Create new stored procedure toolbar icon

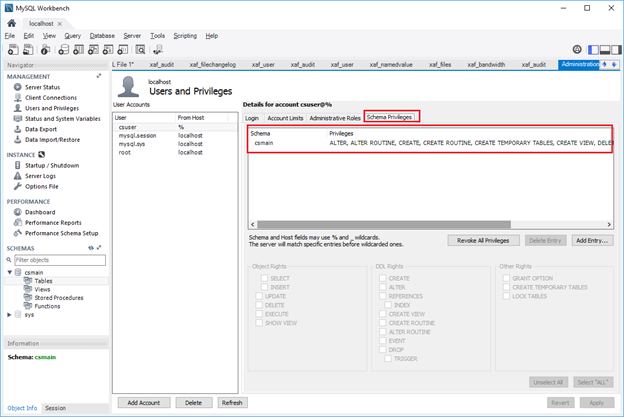[x=108, y=50]
